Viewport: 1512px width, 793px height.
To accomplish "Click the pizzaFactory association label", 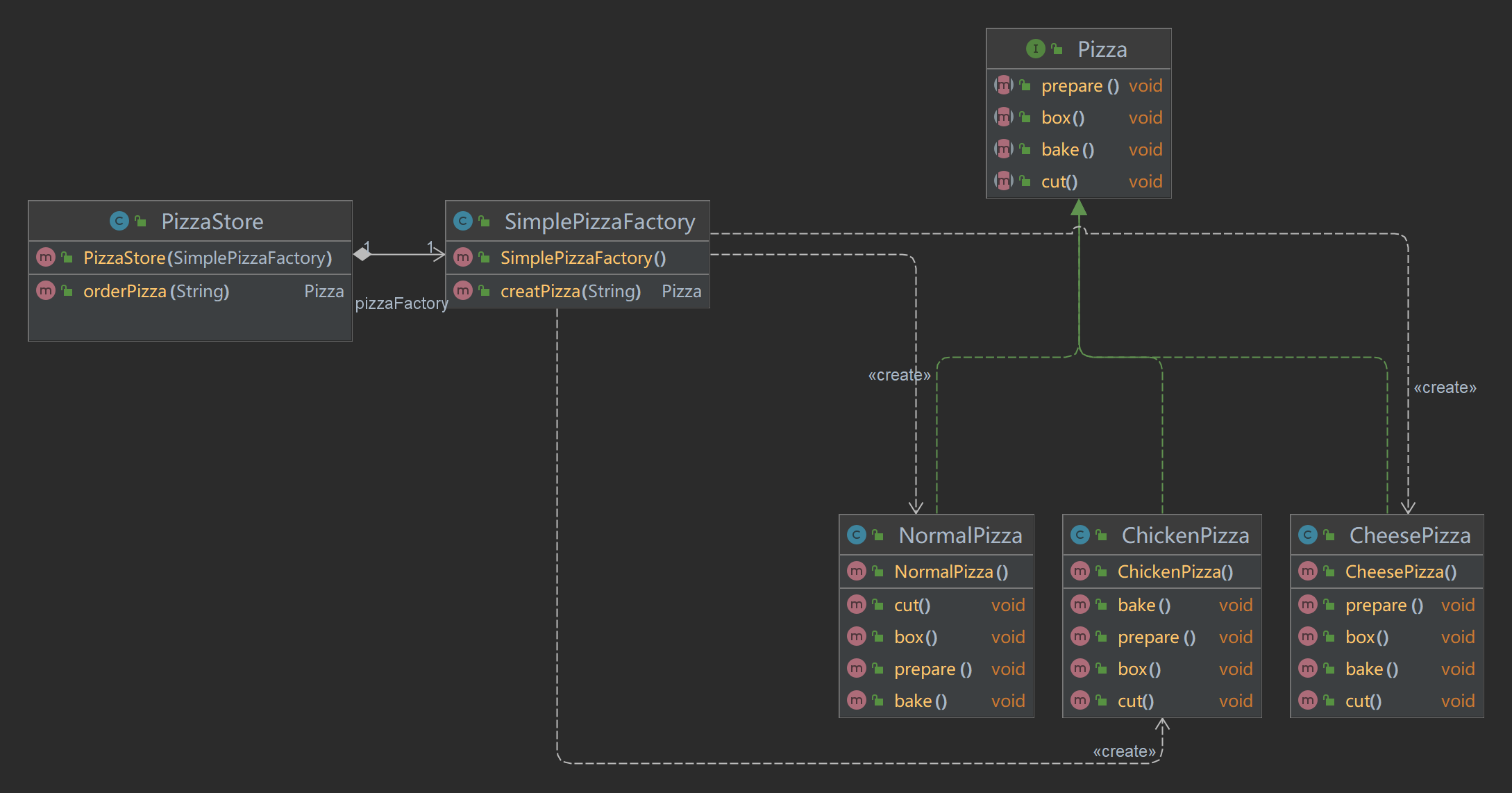I will 401,303.
